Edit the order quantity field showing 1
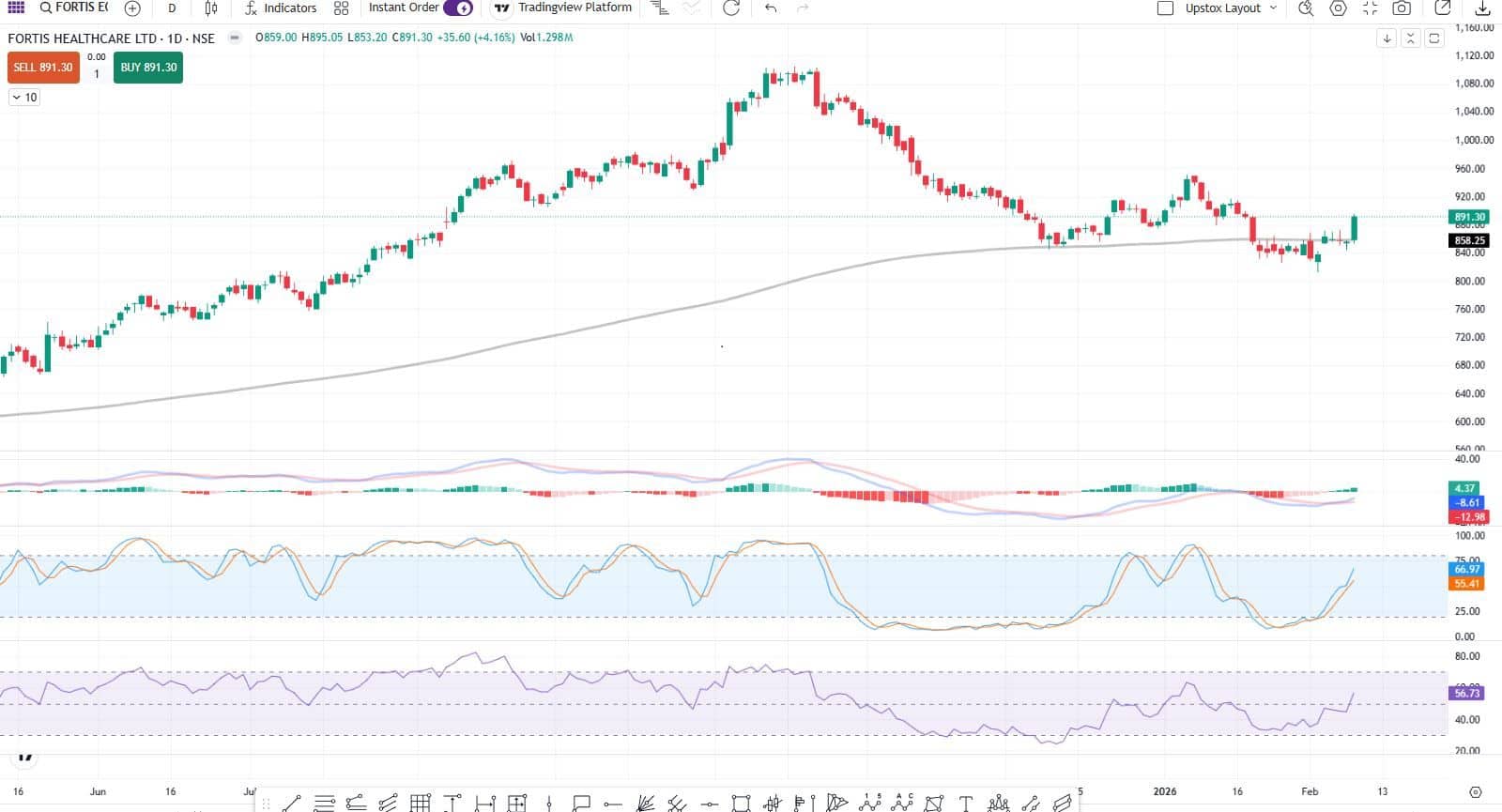This screenshot has width=1502, height=812. [97, 74]
